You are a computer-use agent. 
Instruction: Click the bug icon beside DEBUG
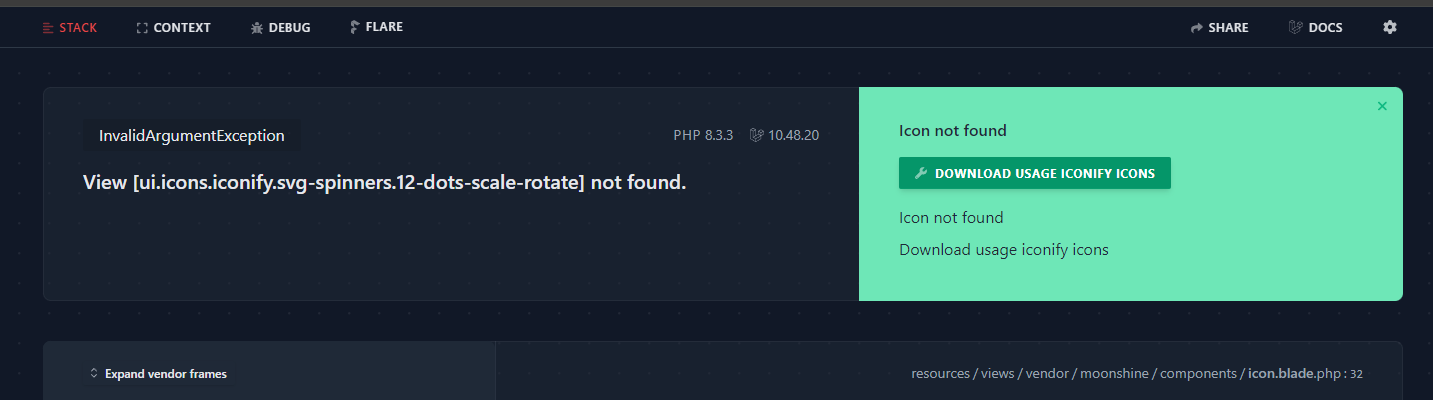tap(257, 28)
